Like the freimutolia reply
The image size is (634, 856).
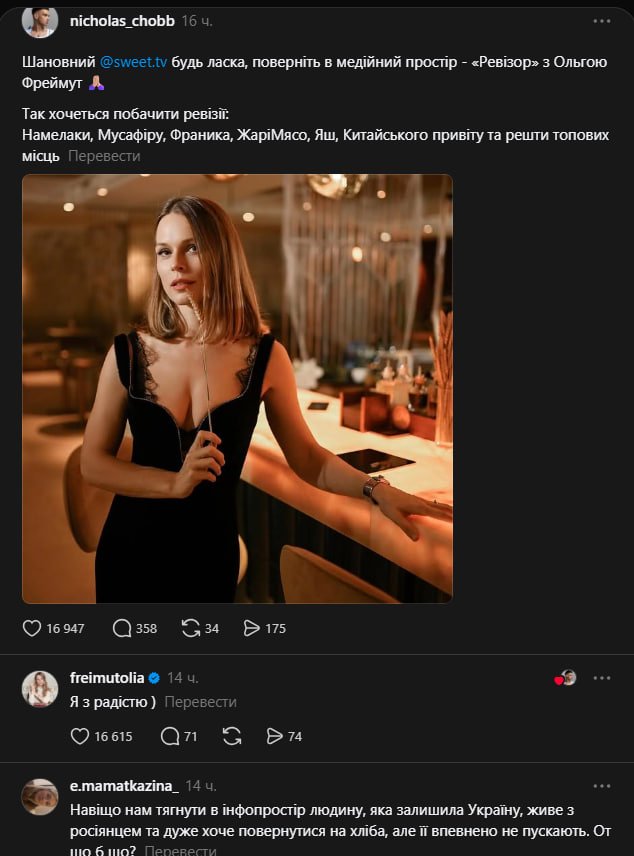81,736
